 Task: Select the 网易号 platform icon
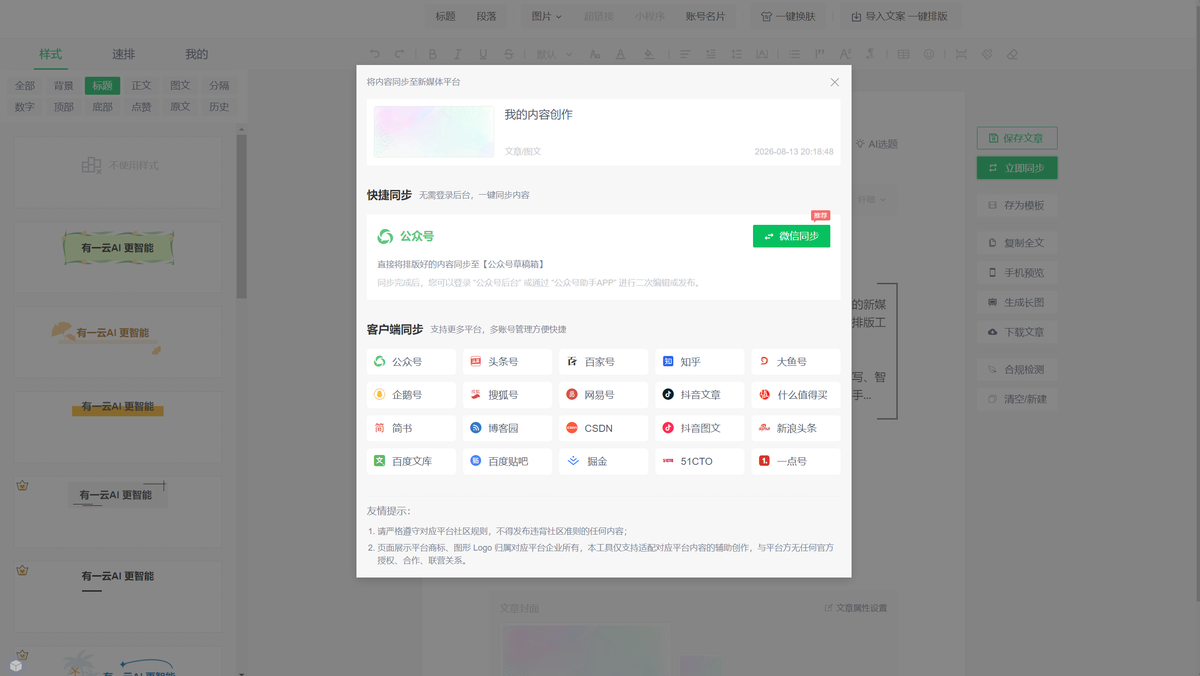point(572,395)
